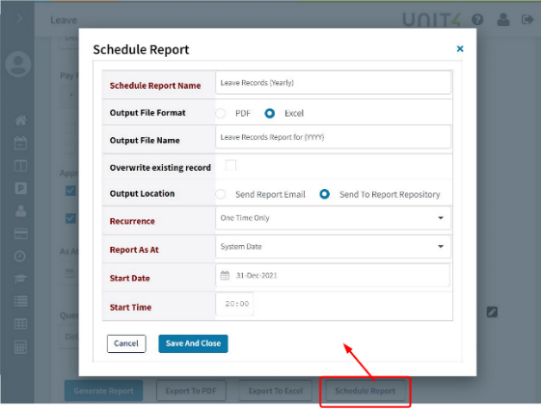Screen dimensions: 541x409
Task: Click Schedule Report button at bottom
Action: (365, 391)
